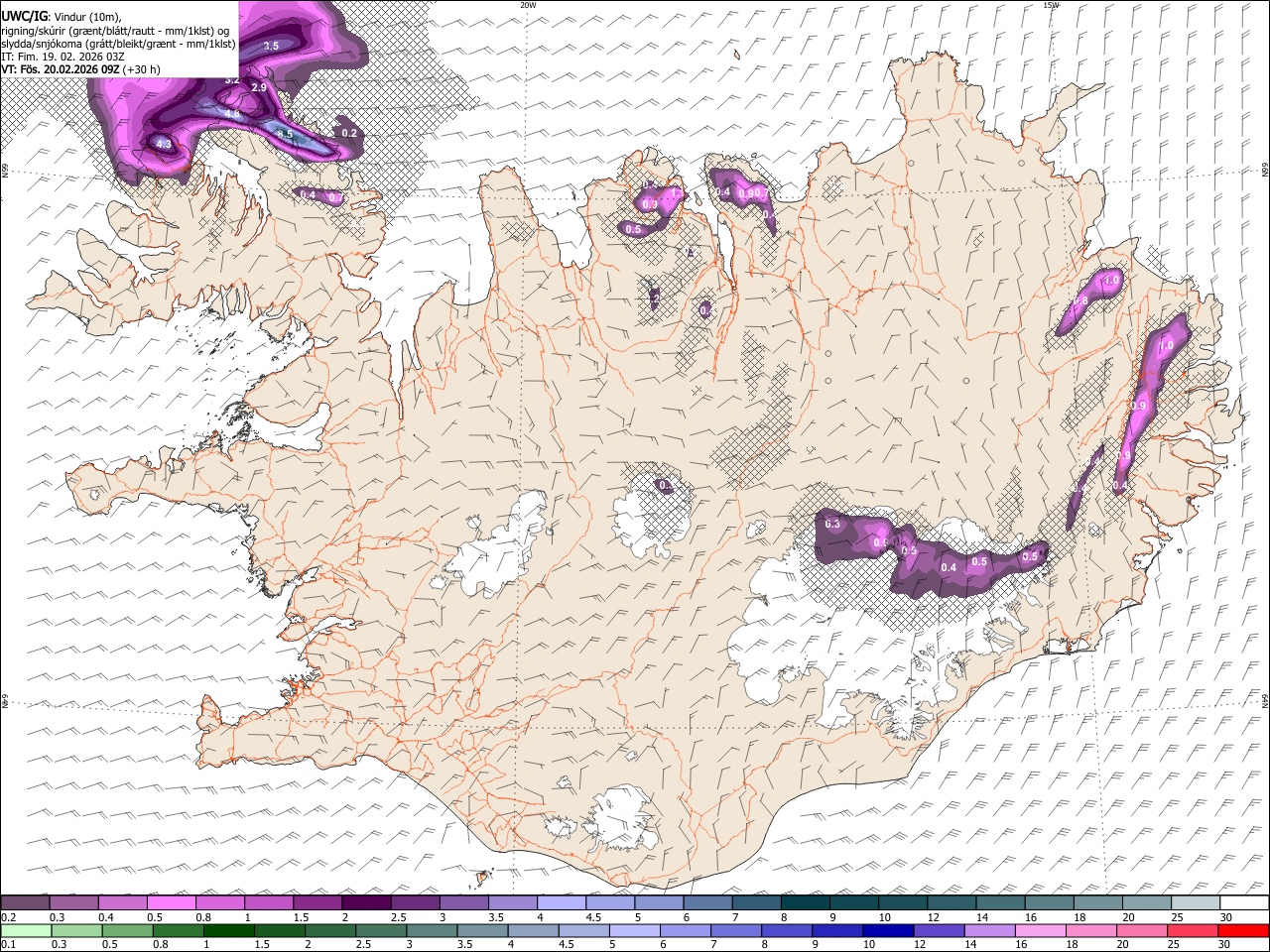Click the dark purple 2 swatch in snow scale
1270x952 pixels.
pyautogui.click(x=366, y=903)
